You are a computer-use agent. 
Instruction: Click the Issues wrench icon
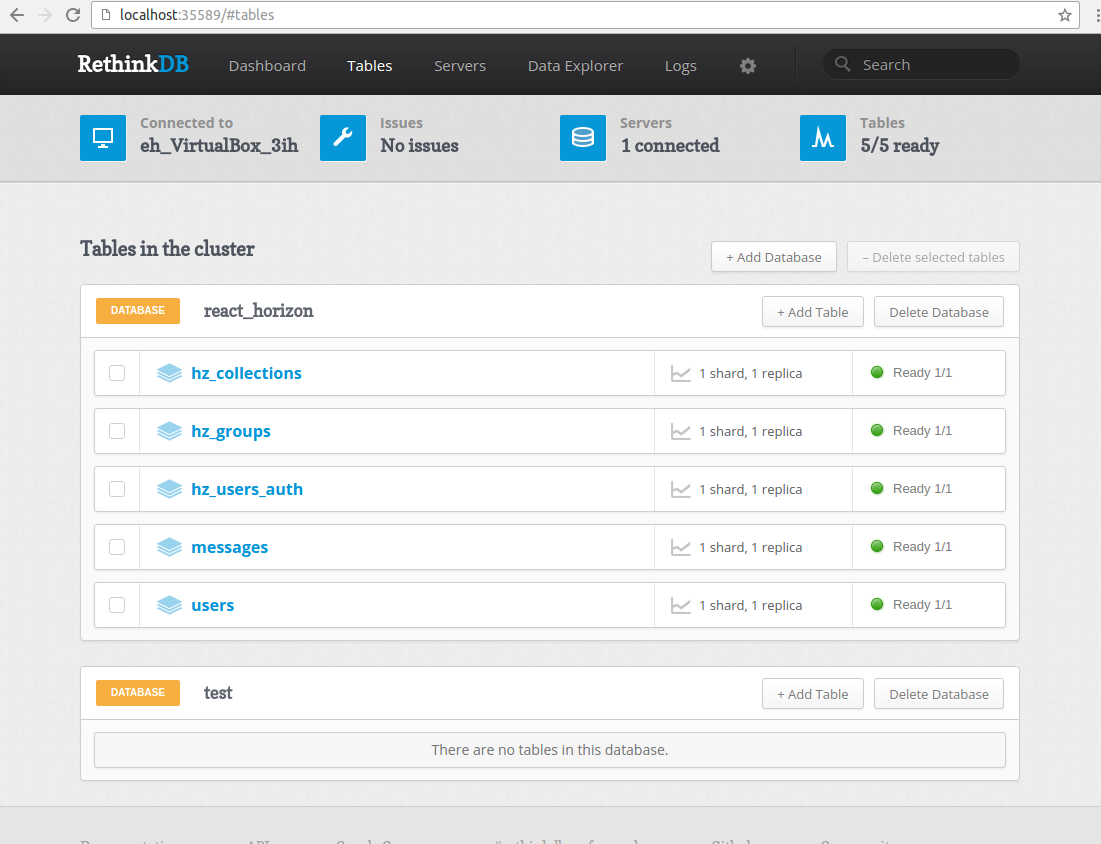point(343,138)
